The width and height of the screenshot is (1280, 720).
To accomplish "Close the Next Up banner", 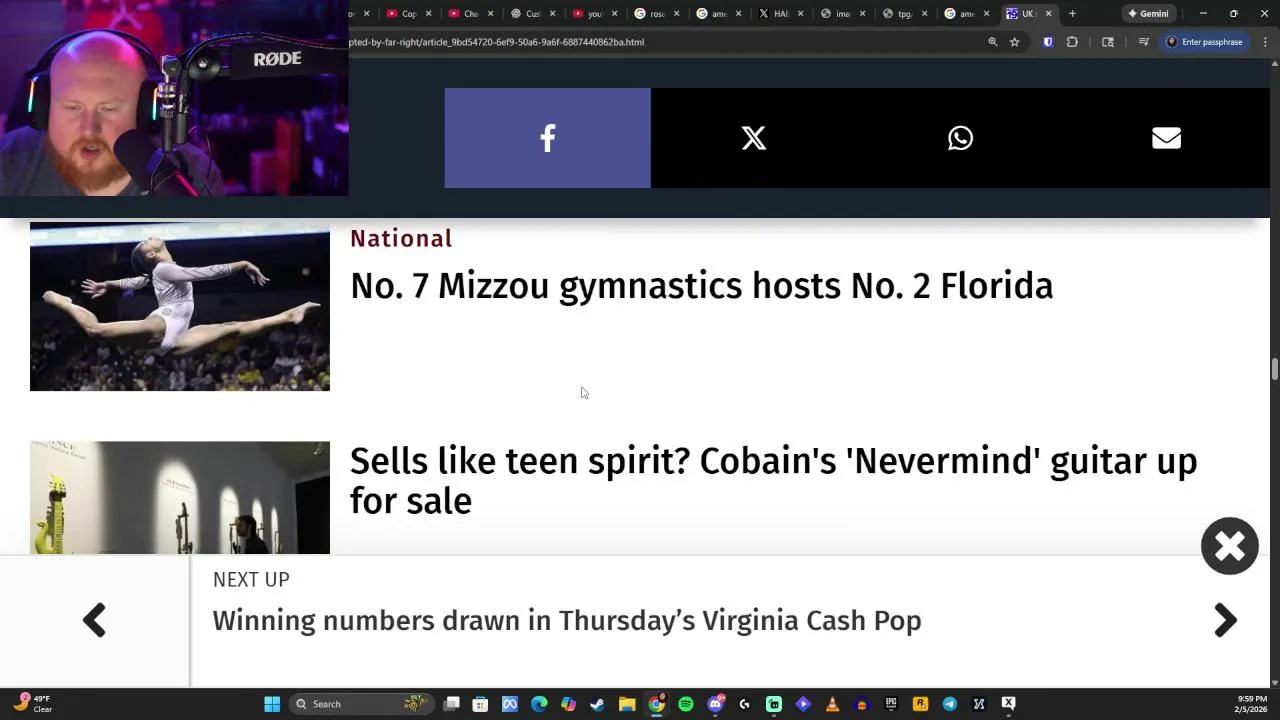I will 1229,546.
